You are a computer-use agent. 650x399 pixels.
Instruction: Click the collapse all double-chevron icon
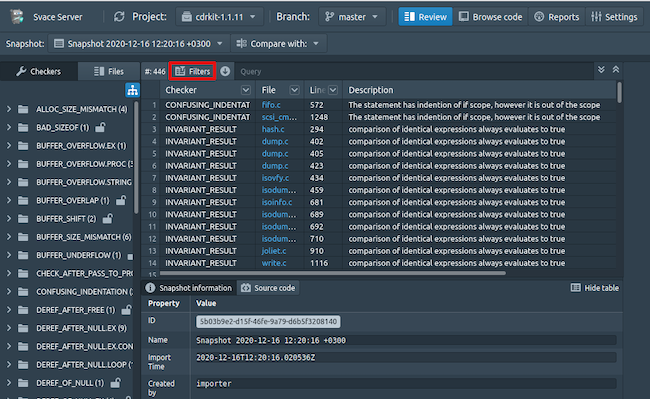pos(616,70)
